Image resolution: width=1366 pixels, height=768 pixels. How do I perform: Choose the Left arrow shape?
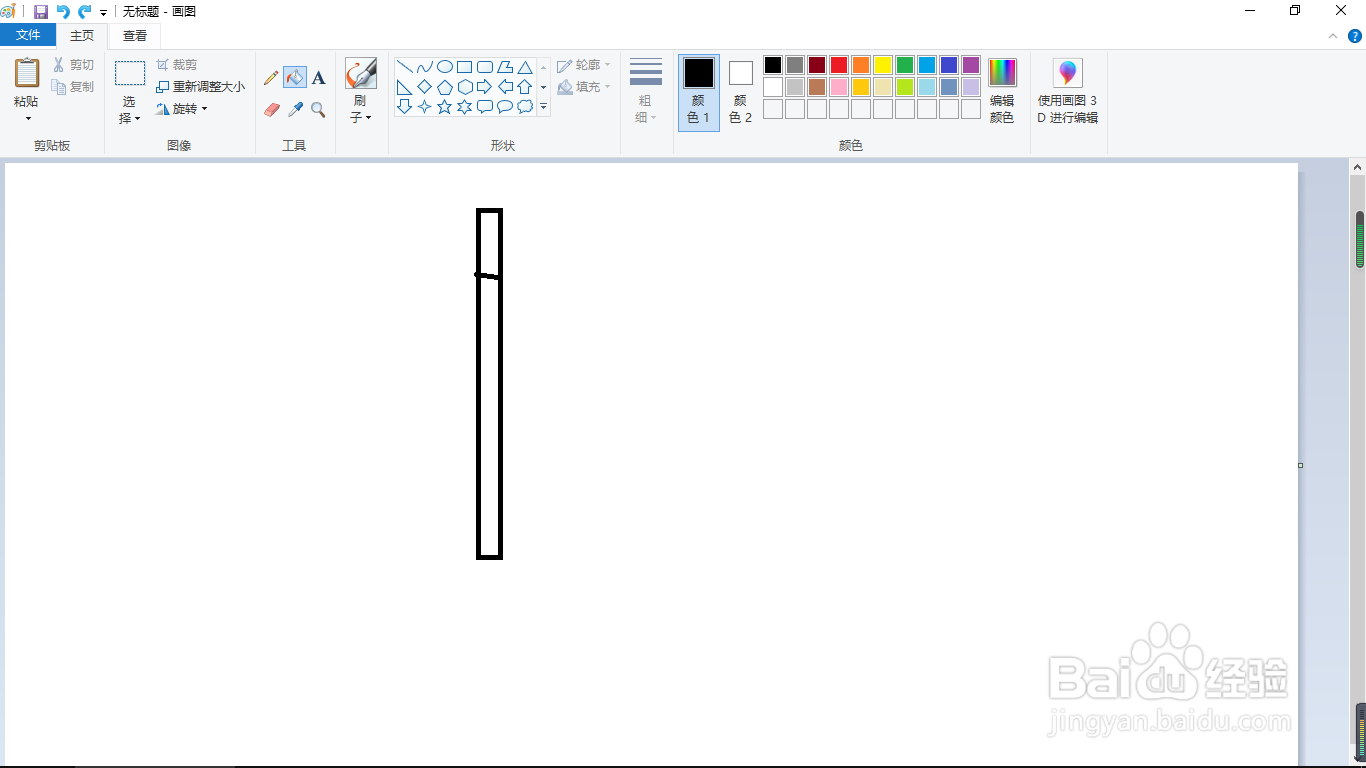(505, 87)
